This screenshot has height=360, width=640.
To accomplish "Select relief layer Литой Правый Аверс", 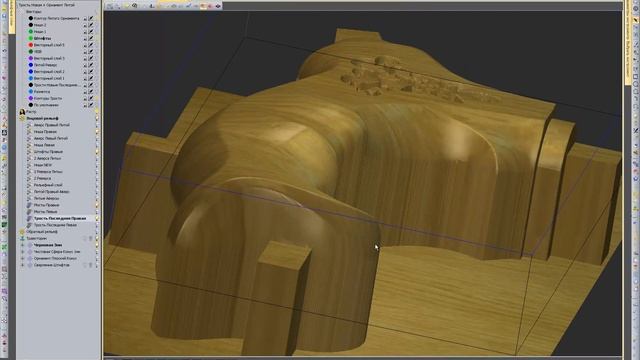I will 51,191.
